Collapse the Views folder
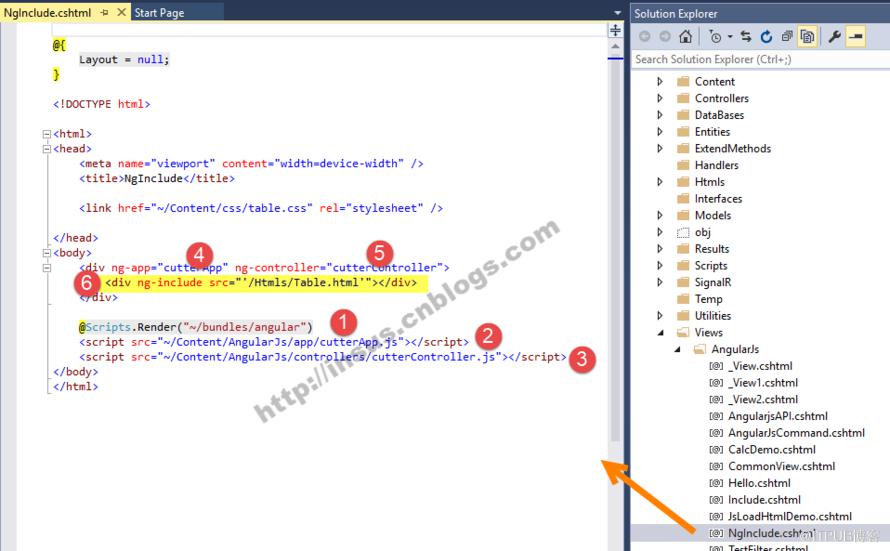 [660, 333]
